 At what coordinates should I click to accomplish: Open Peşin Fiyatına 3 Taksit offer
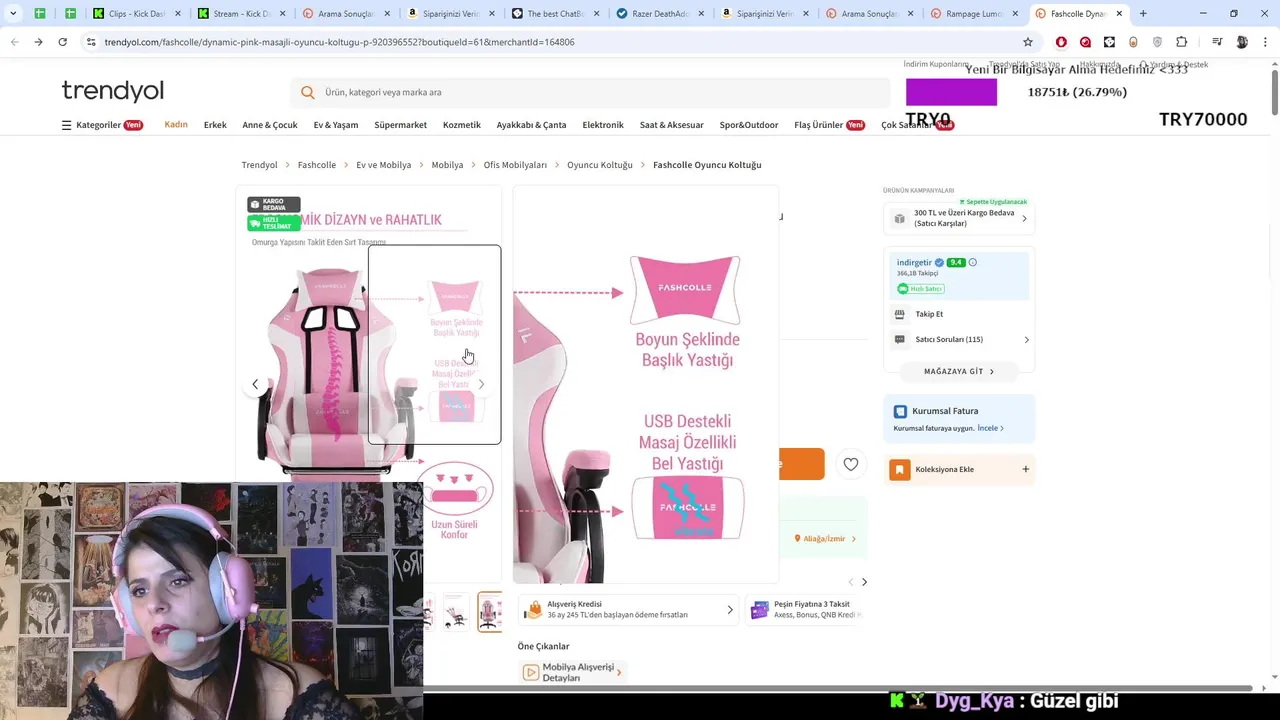point(805,610)
